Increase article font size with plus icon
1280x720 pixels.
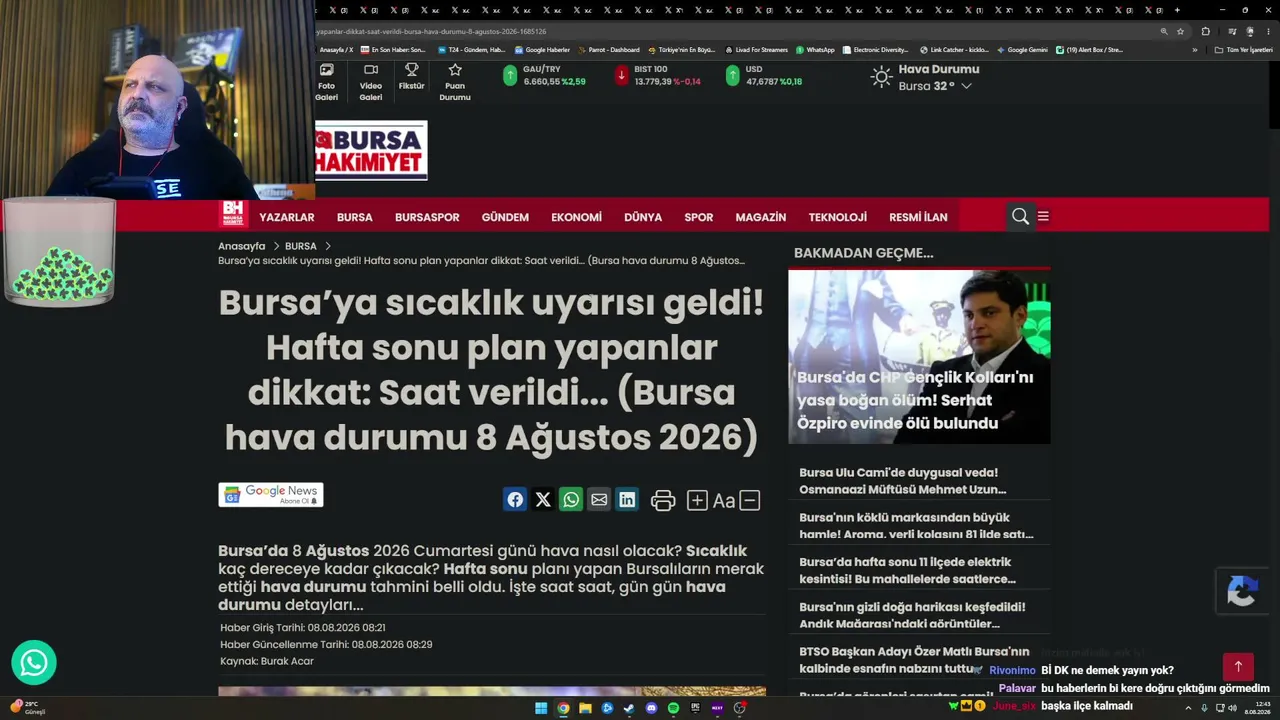697,501
